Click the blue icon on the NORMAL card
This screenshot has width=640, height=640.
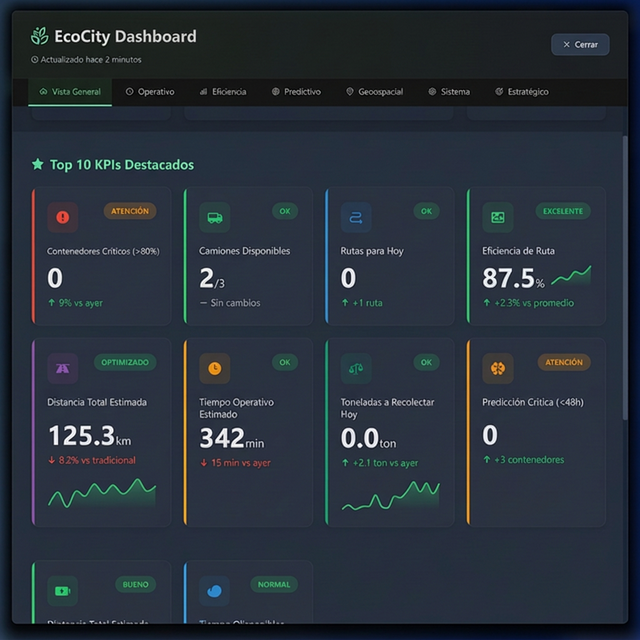click(215, 591)
